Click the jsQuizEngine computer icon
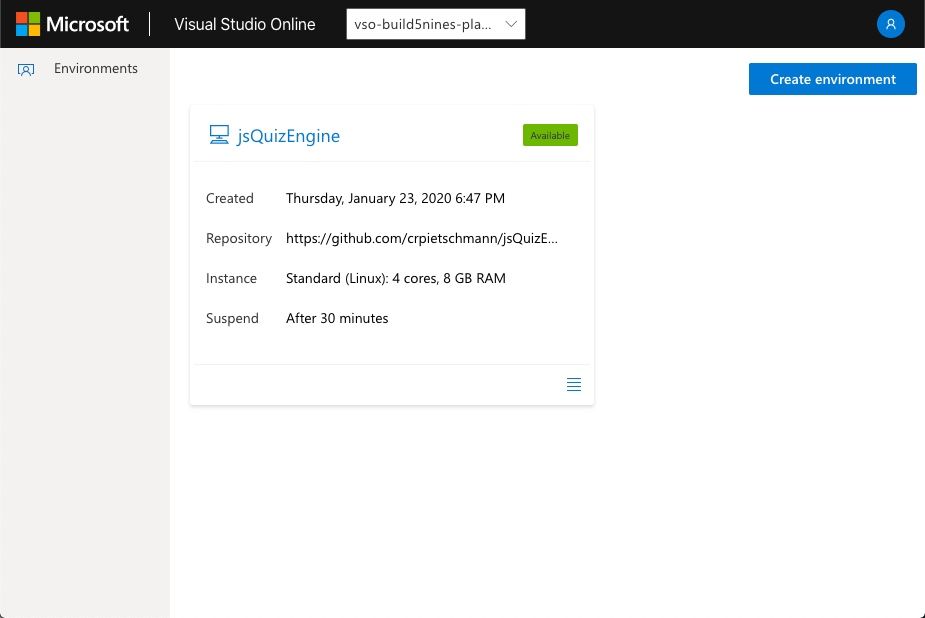The height and width of the screenshot is (618, 925). [x=219, y=134]
